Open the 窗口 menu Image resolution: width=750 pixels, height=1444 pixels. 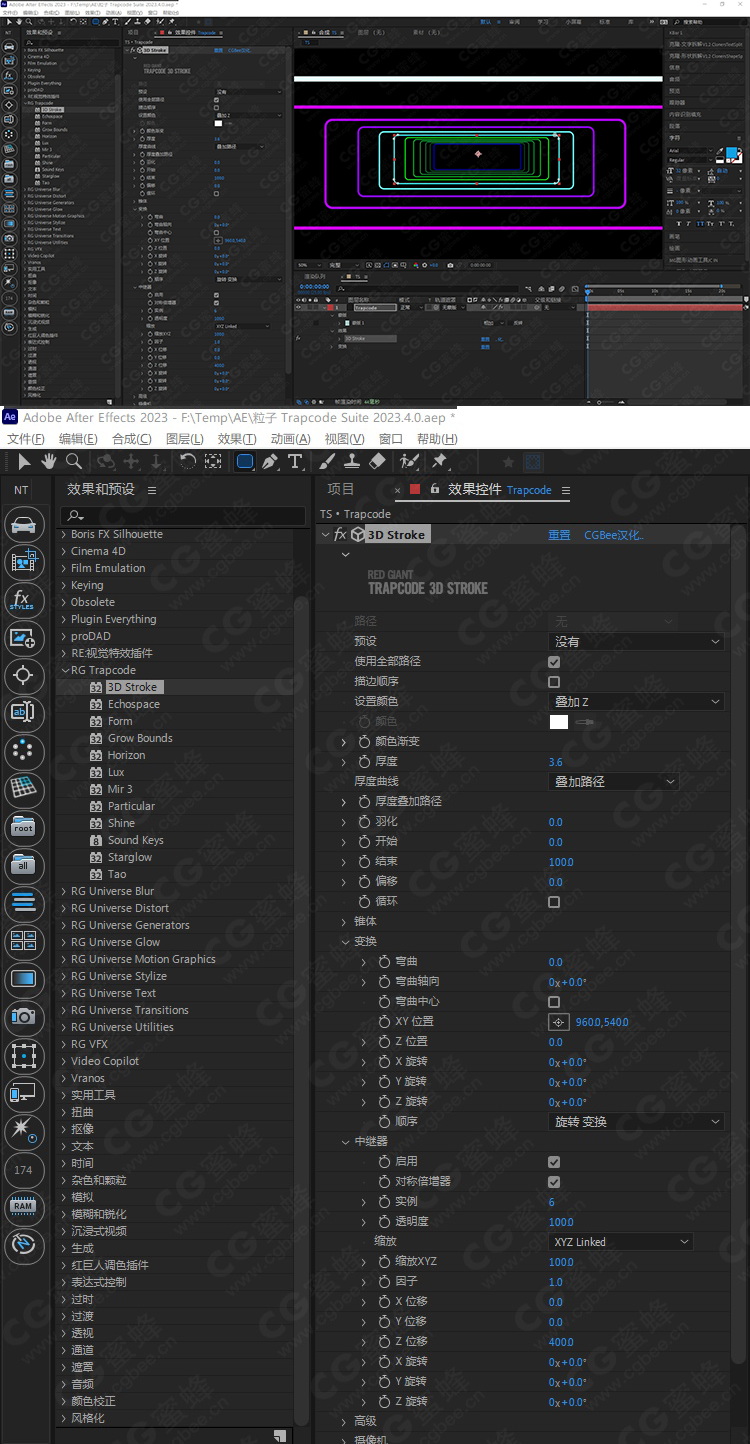tap(391, 439)
